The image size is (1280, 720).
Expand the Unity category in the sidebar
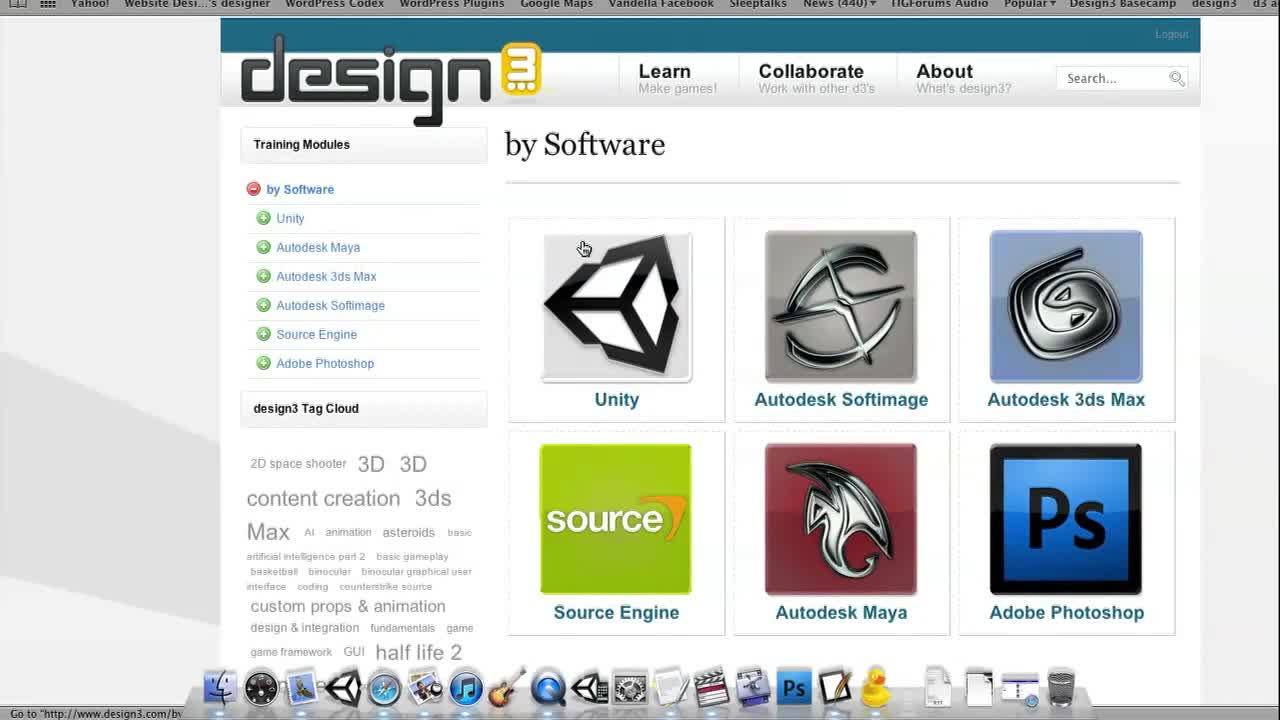pos(263,218)
